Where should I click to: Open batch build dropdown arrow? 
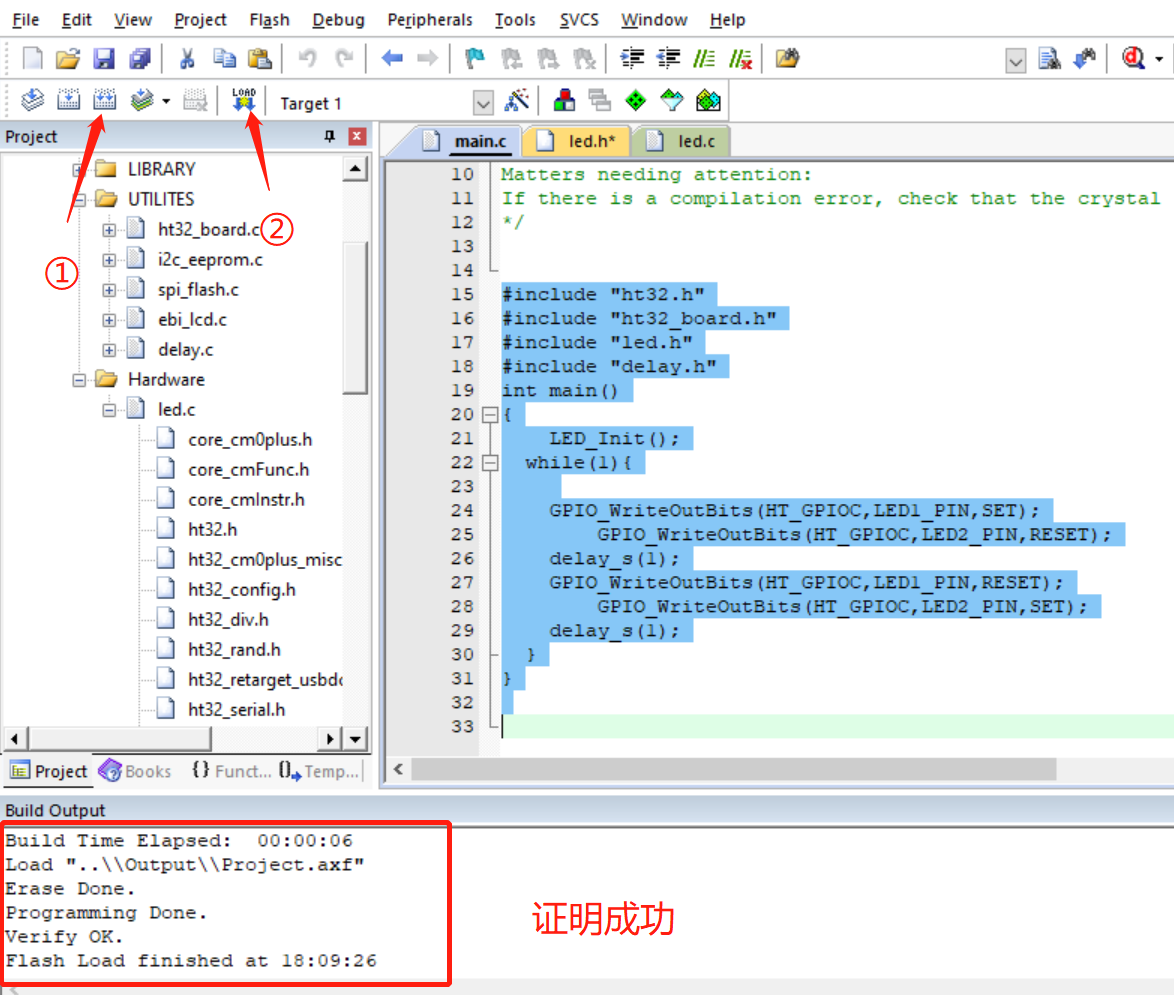[x=165, y=101]
